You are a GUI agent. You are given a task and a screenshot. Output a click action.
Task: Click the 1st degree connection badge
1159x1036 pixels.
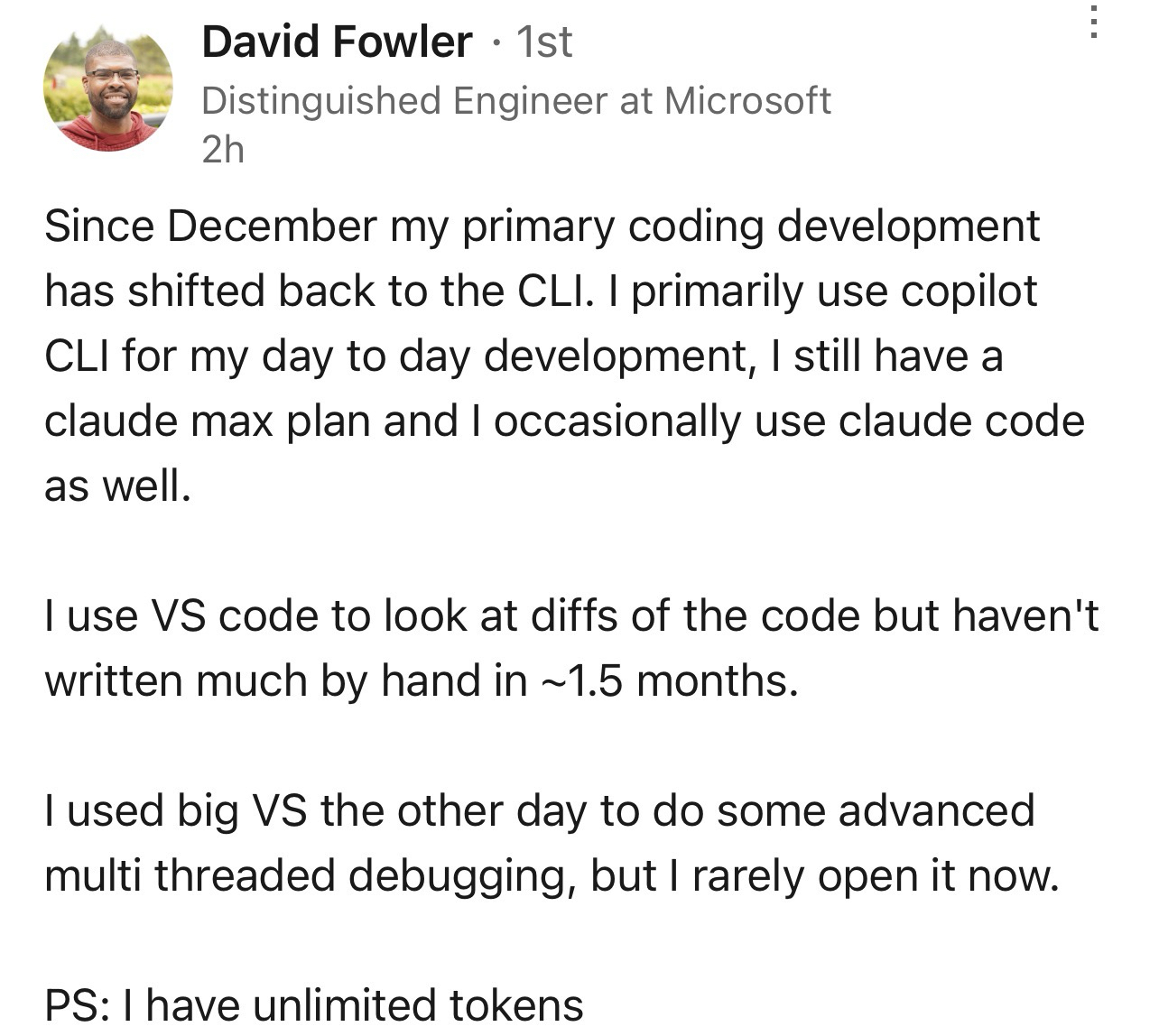[543, 42]
